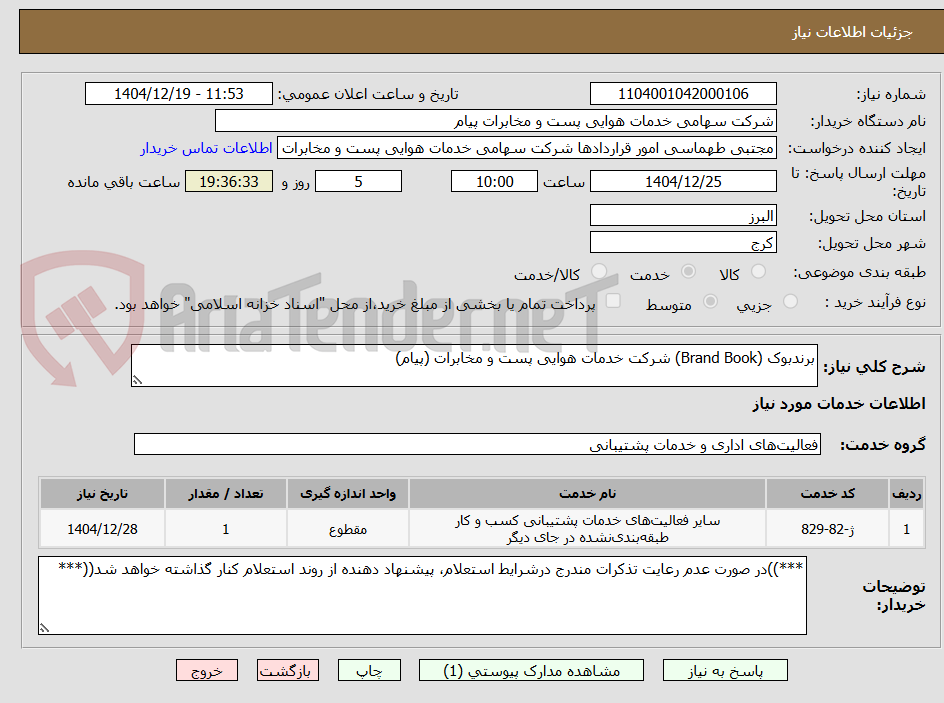
Task: Click the service code cell ژ-82-829
Action: pyautogui.click(x=827, y=529)
